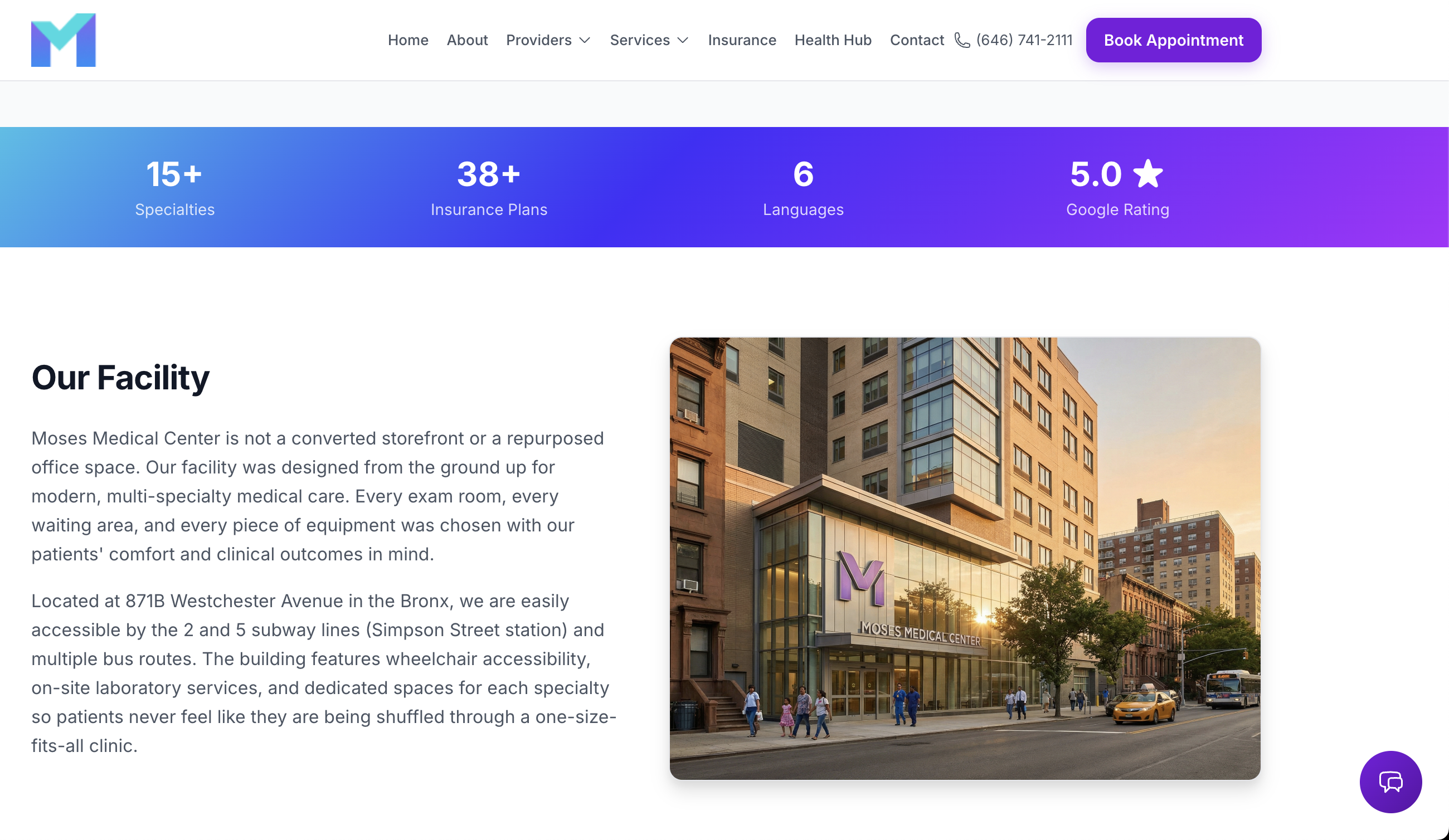Click the phone handset icon
1449x840 pixels.
(962, 40)
